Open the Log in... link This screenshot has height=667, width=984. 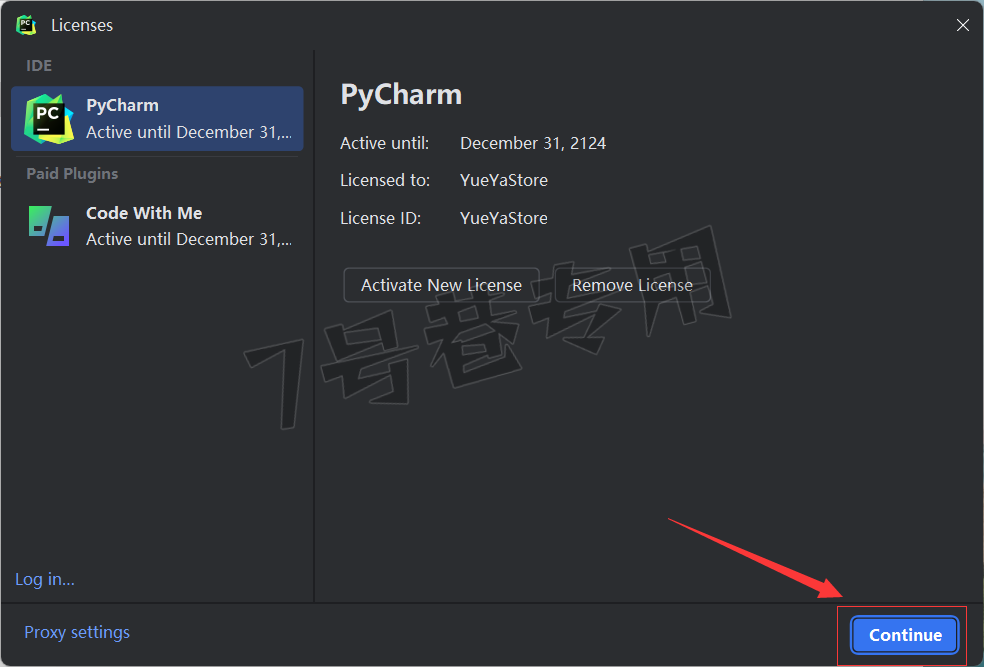pos(45,579)
